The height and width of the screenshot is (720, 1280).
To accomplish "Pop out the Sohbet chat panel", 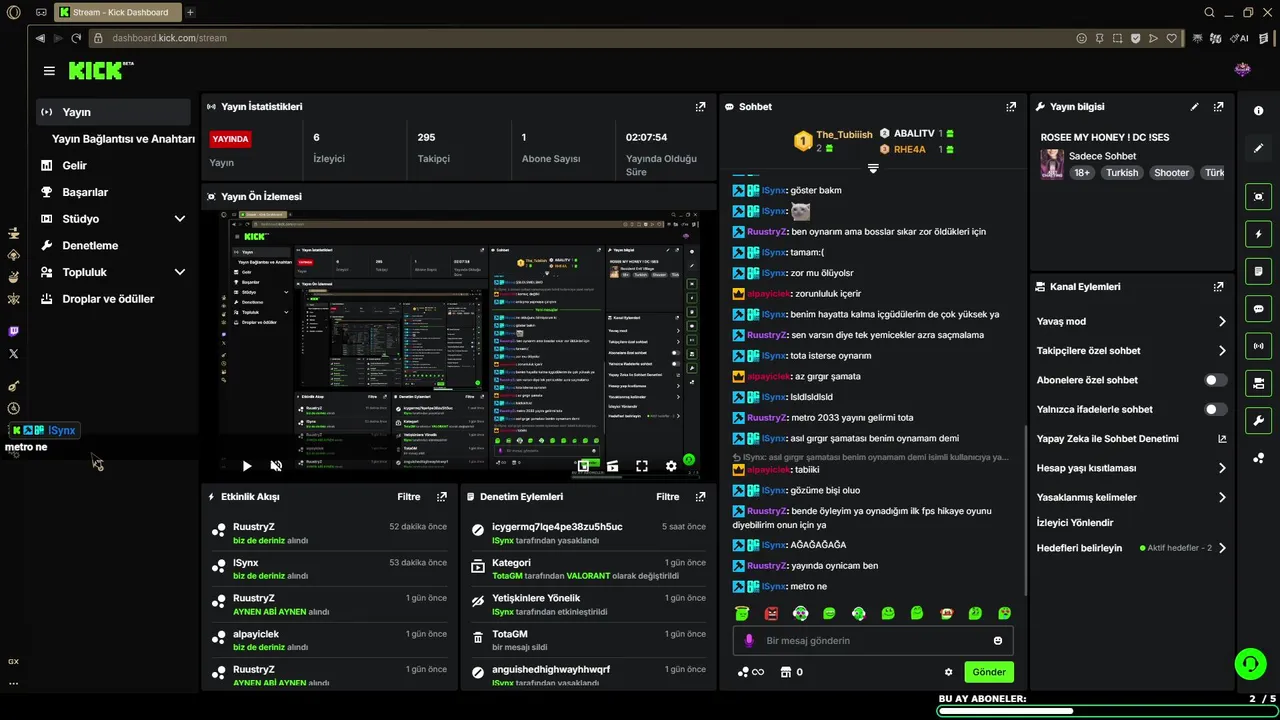I will click(1011, 107).
